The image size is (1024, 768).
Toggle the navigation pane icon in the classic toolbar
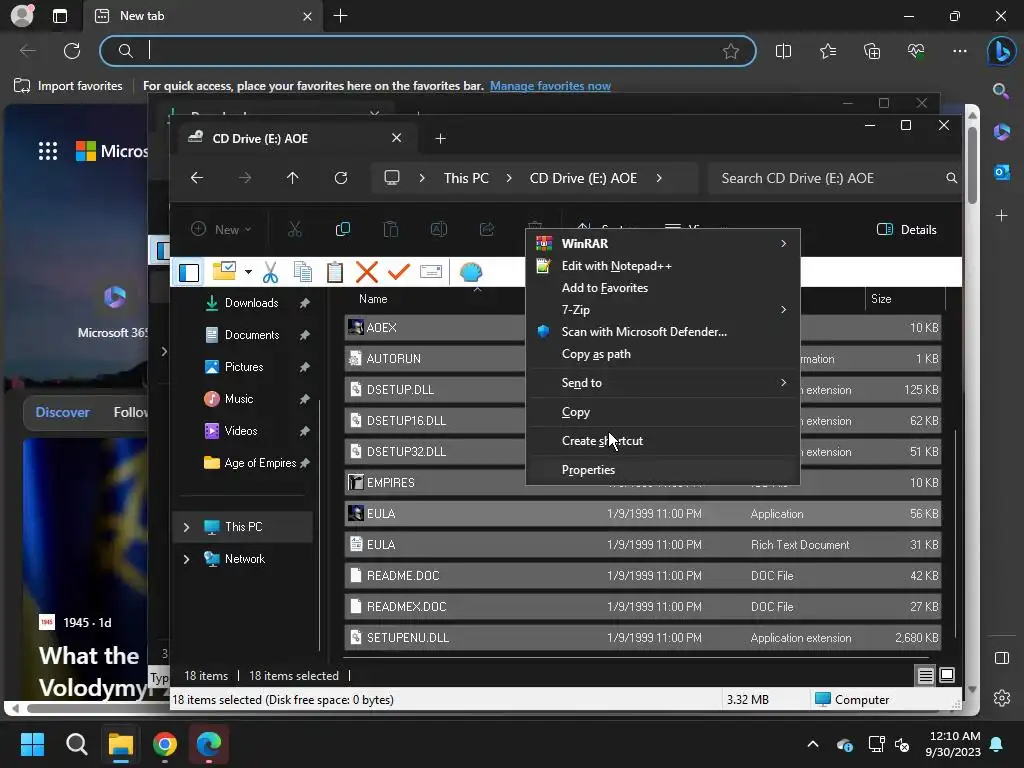pyautogui.click(x=189, y=272)
